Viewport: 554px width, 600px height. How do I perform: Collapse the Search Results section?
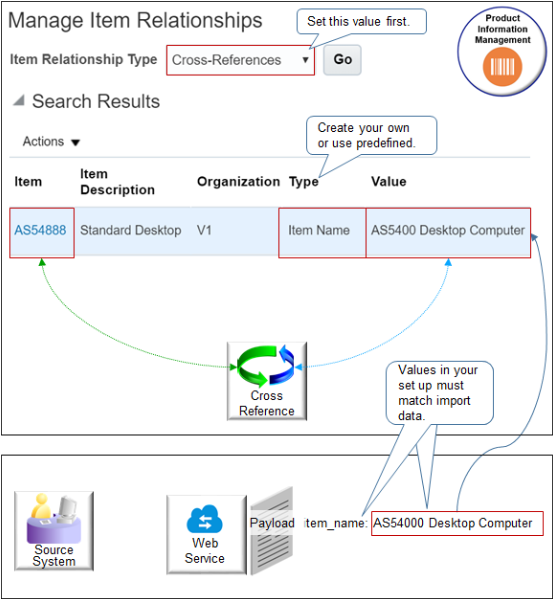19,101
